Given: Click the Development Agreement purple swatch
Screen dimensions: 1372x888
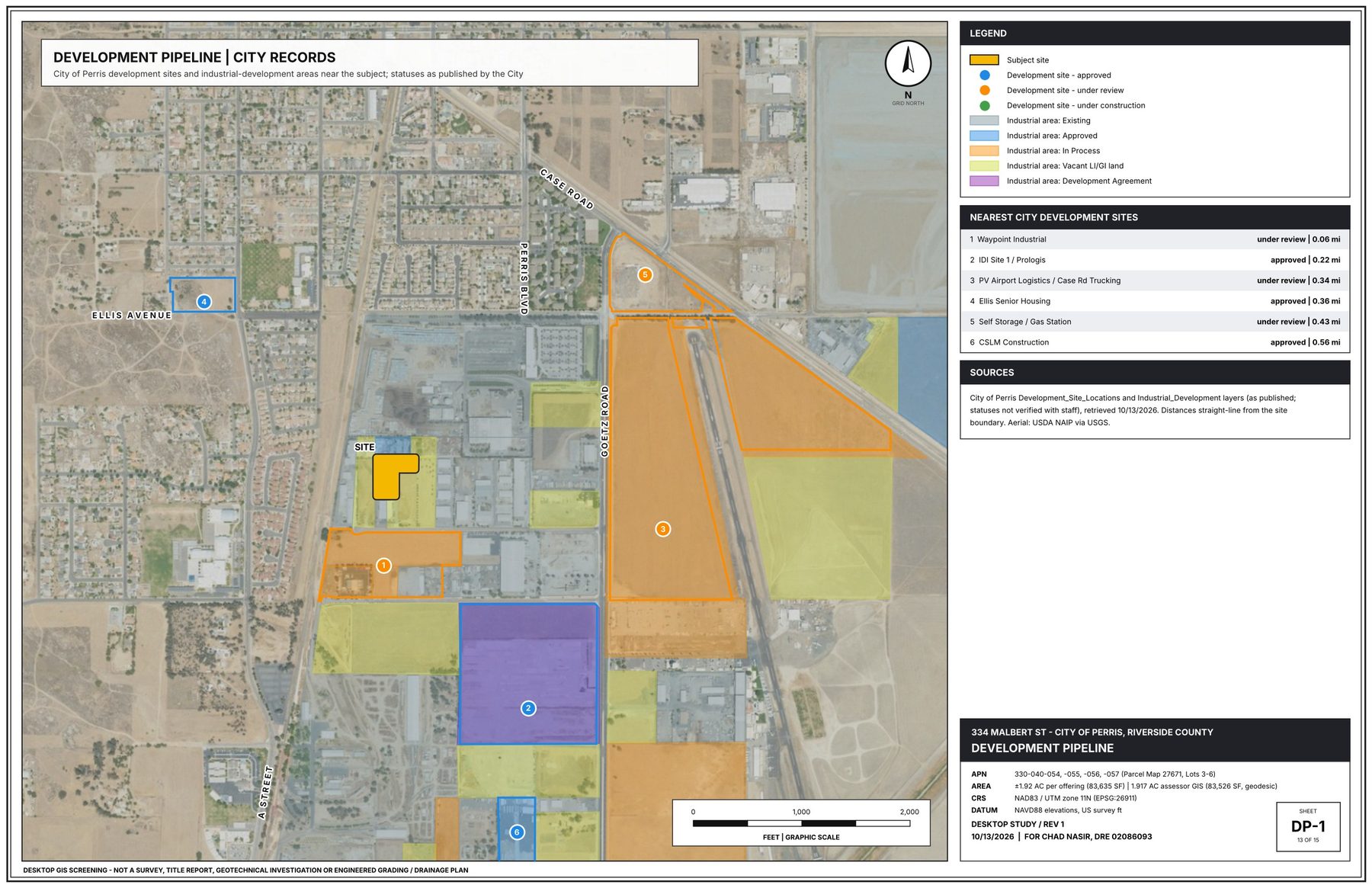Looking at the screenshot, I should [x=984, y=181].
